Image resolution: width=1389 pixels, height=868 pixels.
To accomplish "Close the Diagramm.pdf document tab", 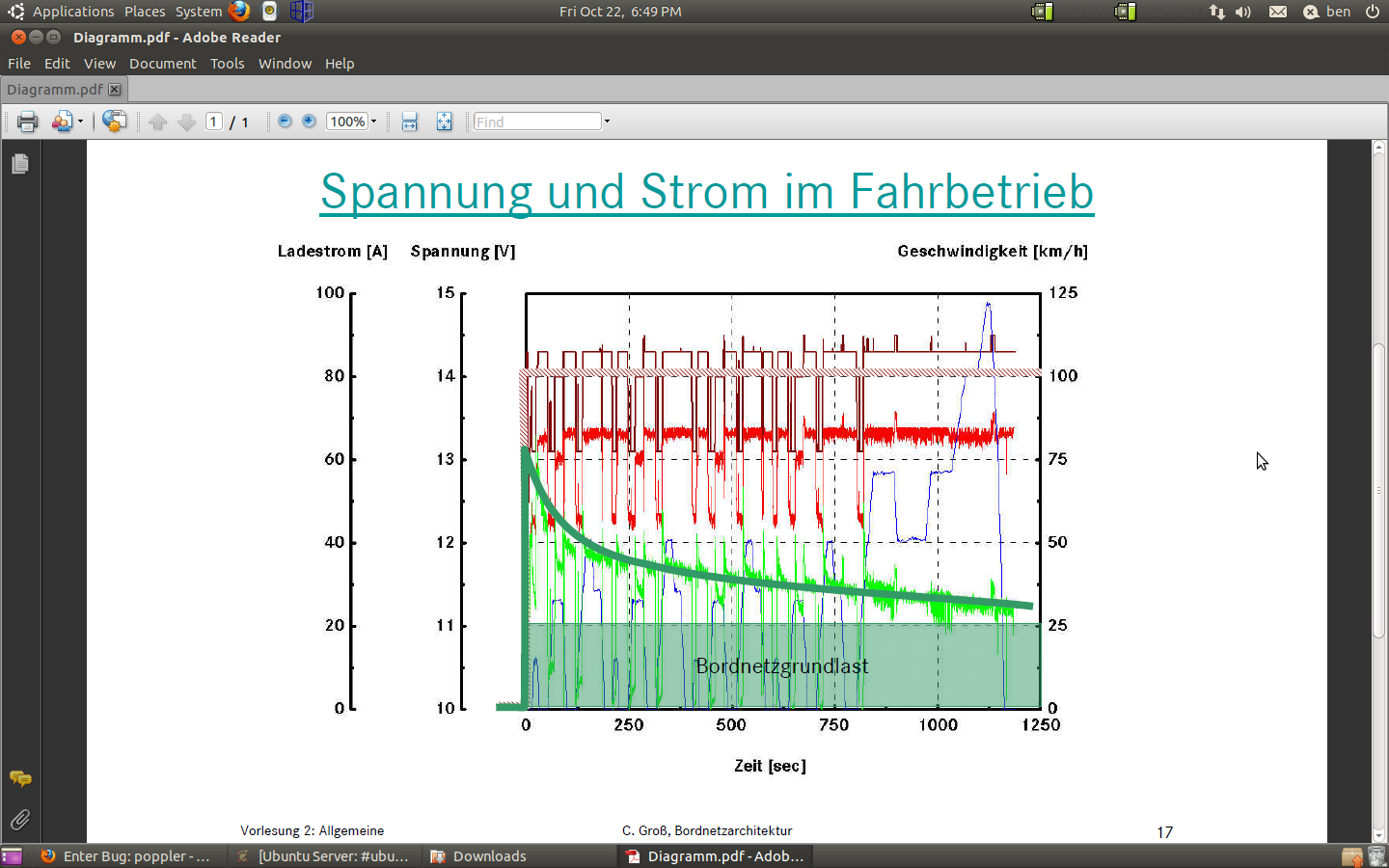I will pyautogui.click(x=115, y=90).
